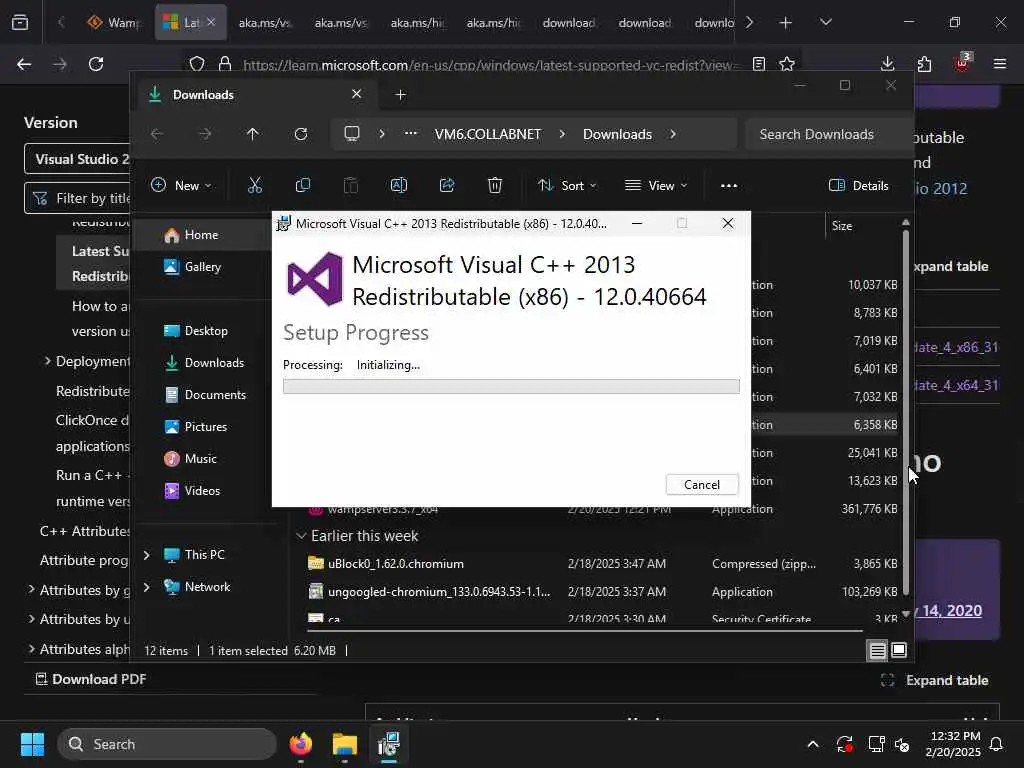Image resolution: width=1024 pixels, height=768 pixels.
Task: Close the Downloads Explorer tab
Action: pyautogui.click(x=357, y=94)
